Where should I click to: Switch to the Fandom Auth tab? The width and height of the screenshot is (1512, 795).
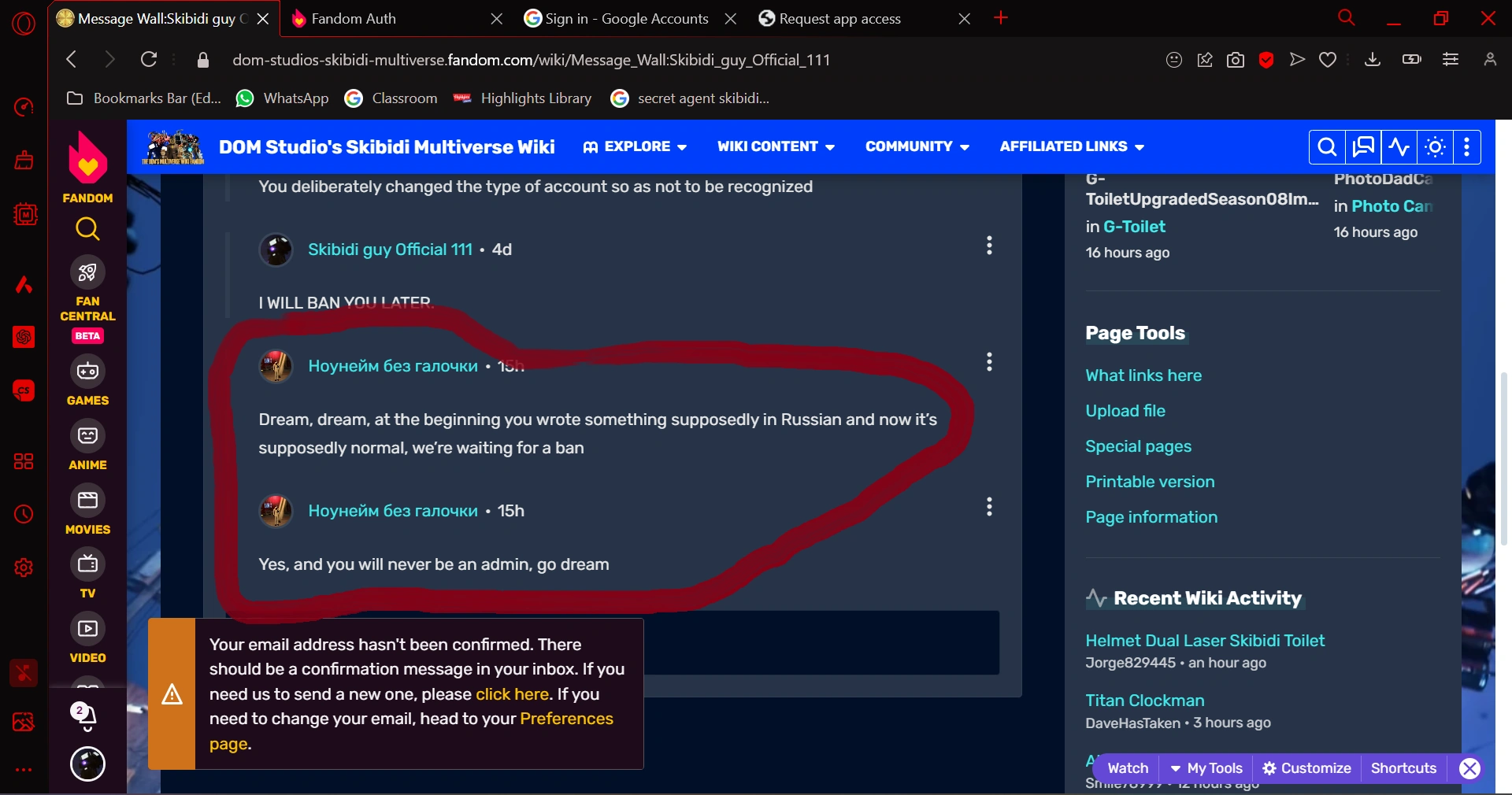click(x=394, y=19)
